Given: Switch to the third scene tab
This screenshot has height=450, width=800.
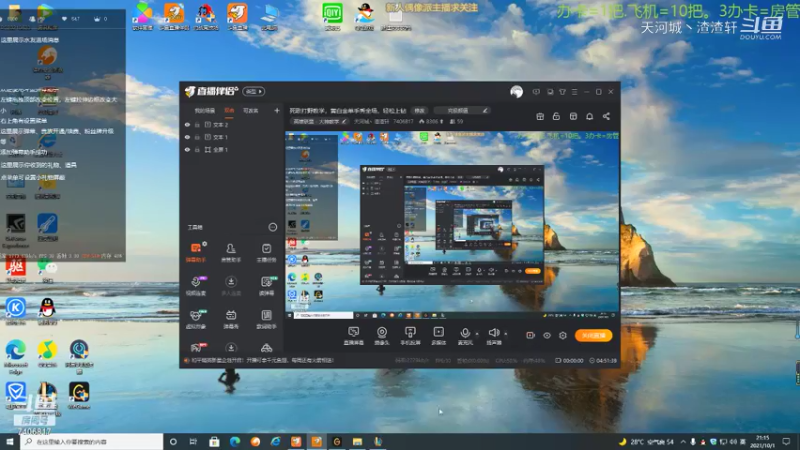Looking at the screenshot, I should point(251,111).
